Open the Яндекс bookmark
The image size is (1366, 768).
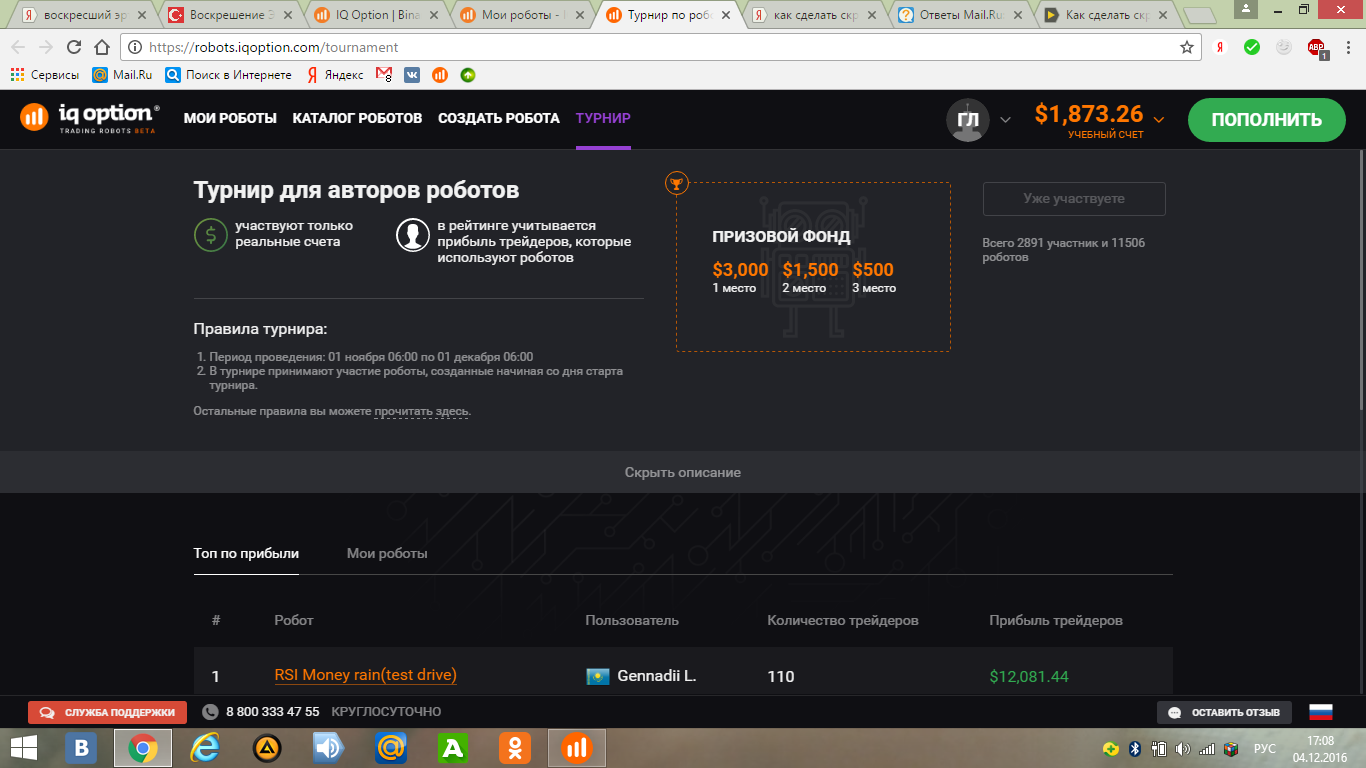click(x=334, y=75)
